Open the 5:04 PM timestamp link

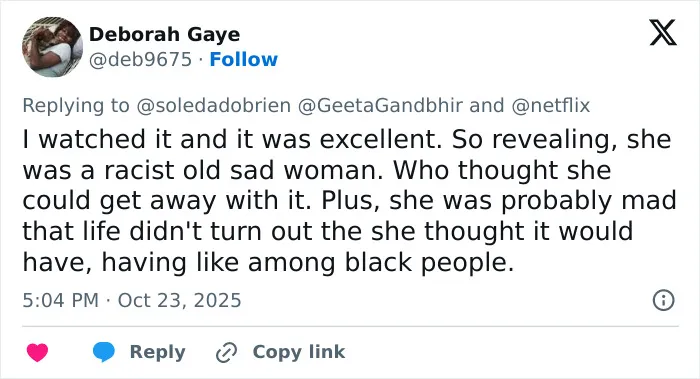(x=60, y=300)
